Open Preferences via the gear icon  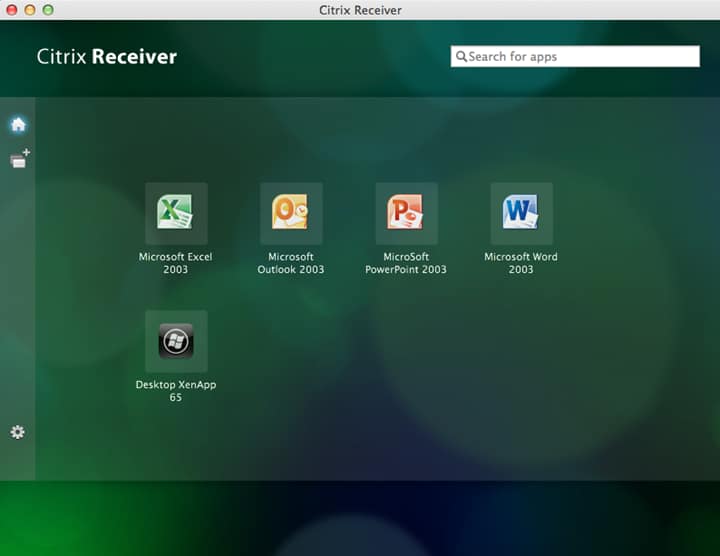point(17,432)
